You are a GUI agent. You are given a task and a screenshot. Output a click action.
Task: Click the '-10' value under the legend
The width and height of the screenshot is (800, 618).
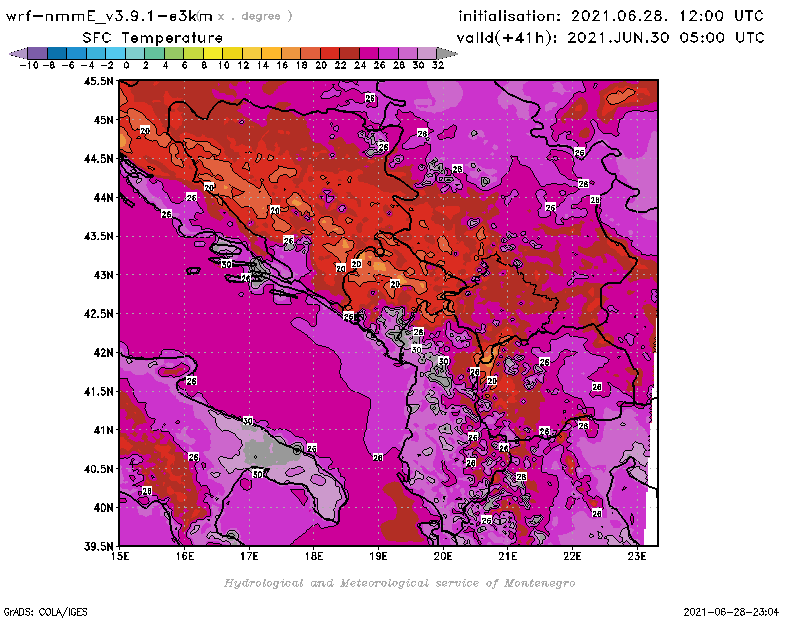pos(28,65)
